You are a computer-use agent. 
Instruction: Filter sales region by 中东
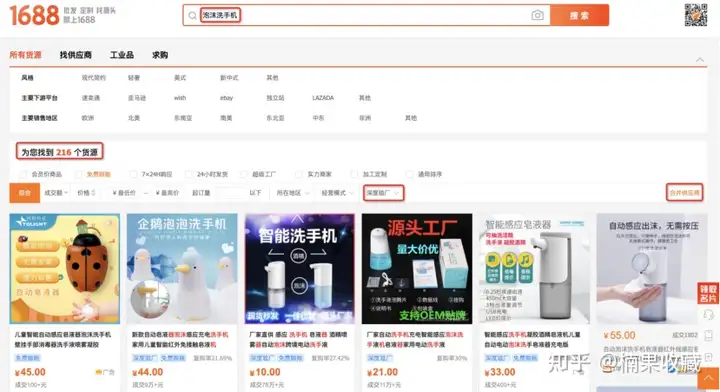point(318,118)
